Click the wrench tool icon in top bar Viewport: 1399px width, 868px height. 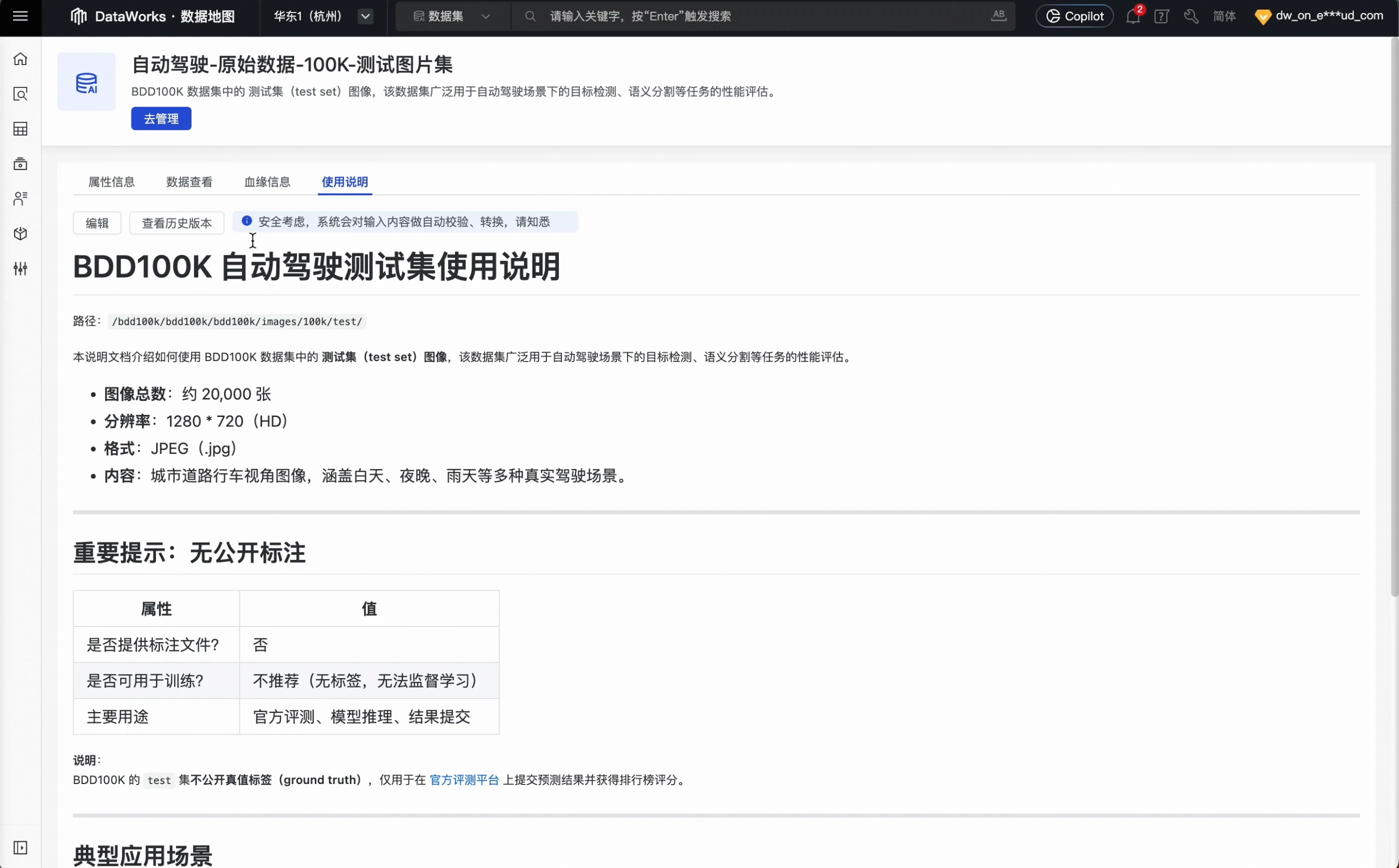(1190, 15)
